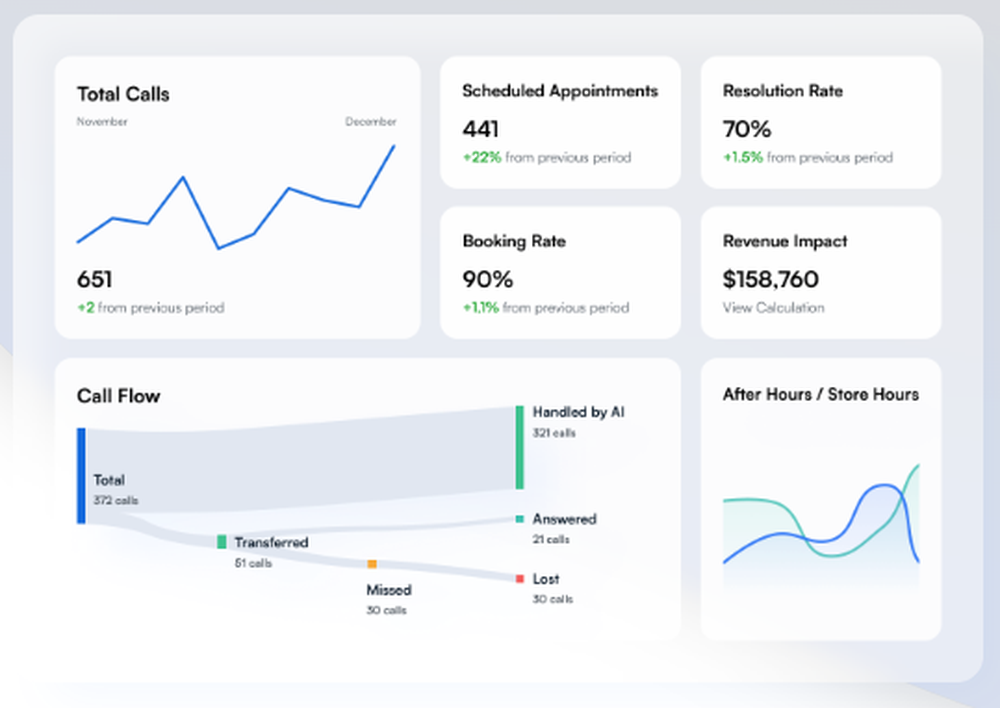Click the Total Calls line chart

236,196
